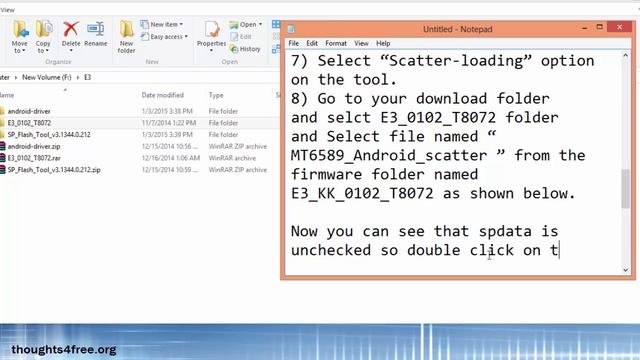640x360 pixels.
Task: Sort files by Name column
Action: coord(7,95)
